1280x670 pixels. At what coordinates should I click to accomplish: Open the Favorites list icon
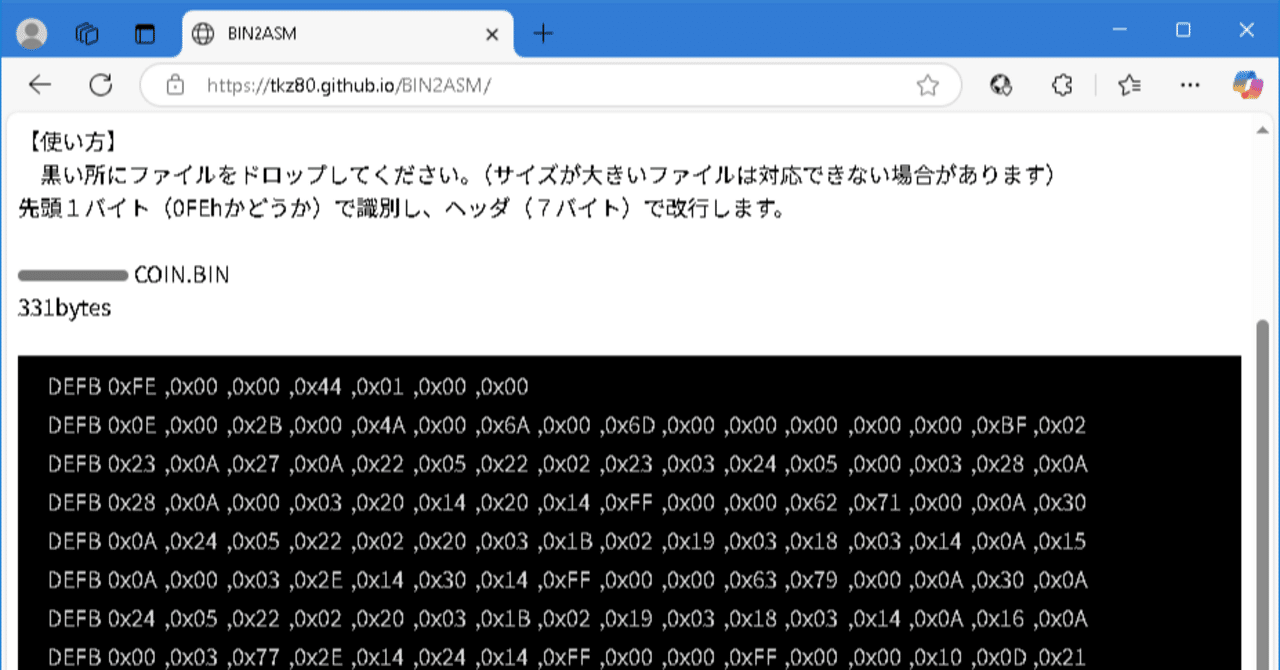tap(1129, 85)
